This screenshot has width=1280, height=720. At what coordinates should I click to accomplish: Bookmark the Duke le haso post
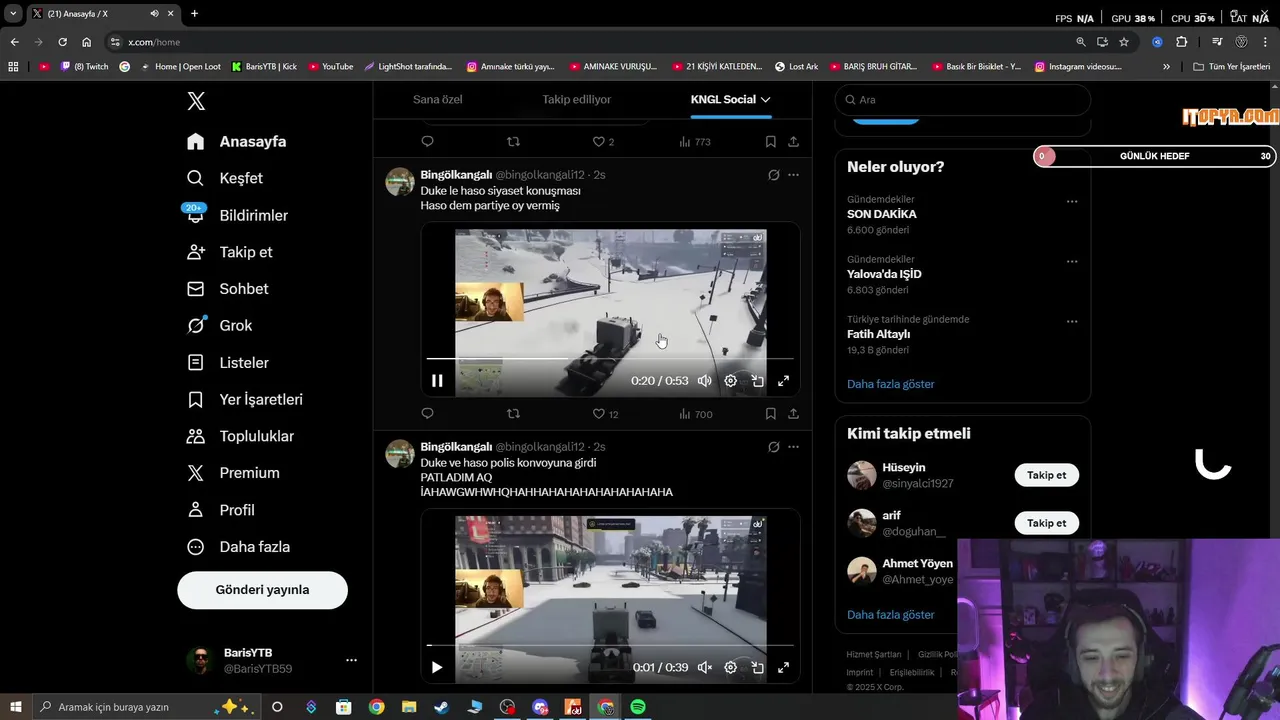click(770, 414)
